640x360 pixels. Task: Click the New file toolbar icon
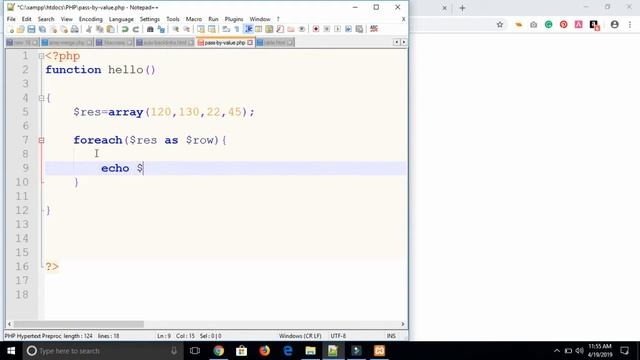tap(11, 29)
